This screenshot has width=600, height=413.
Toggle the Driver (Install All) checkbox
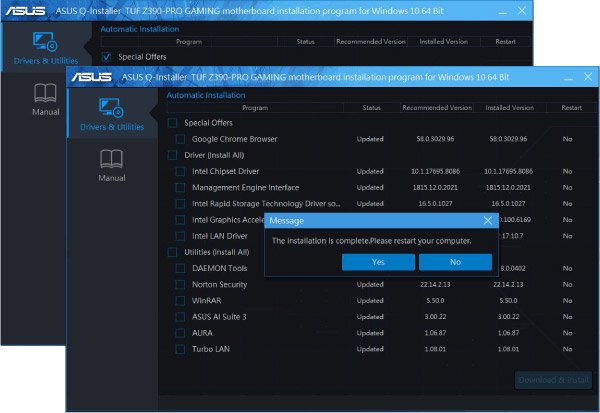coord(173,155)
